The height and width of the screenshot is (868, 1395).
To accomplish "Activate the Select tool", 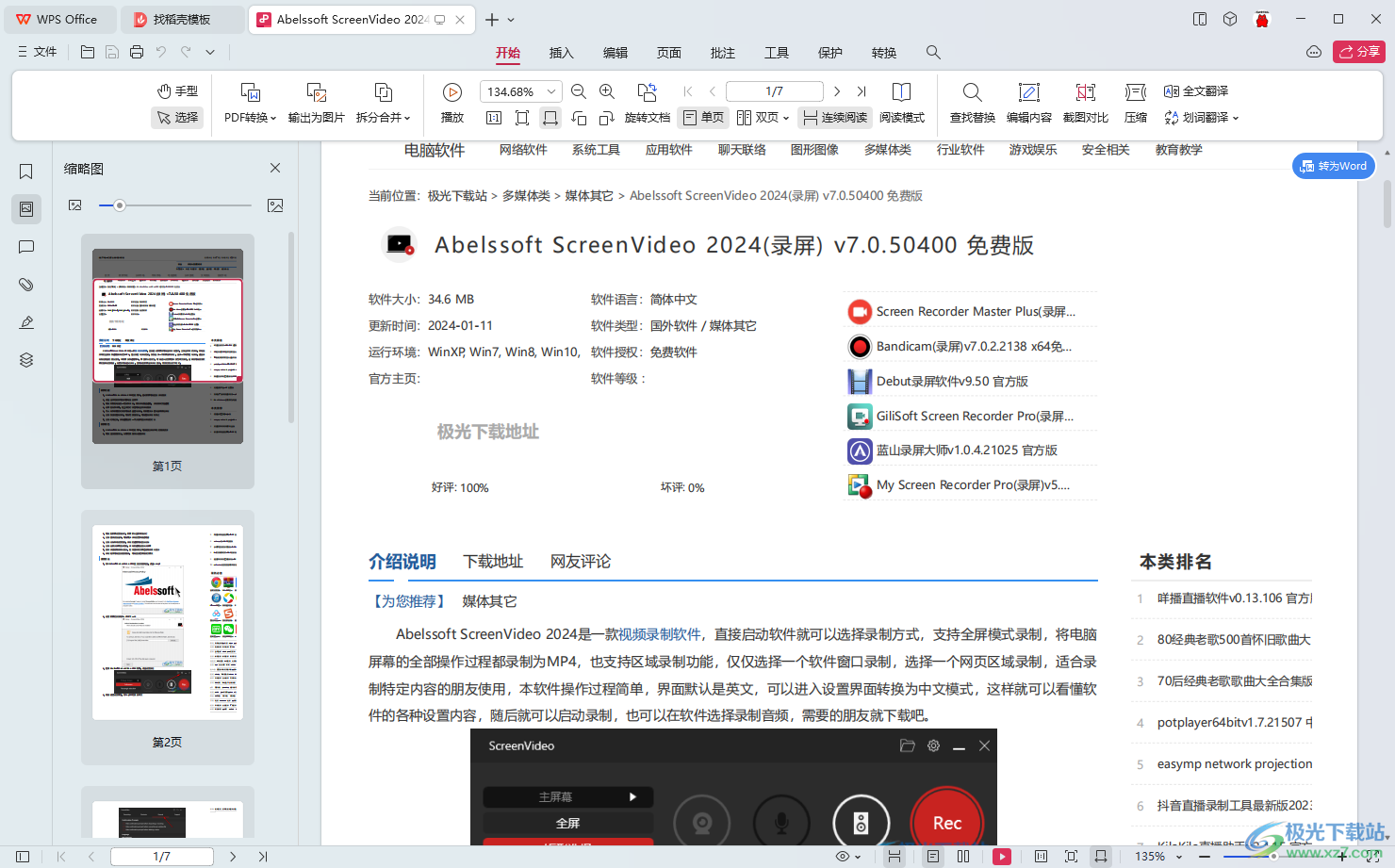I will (x=178, y=117).
